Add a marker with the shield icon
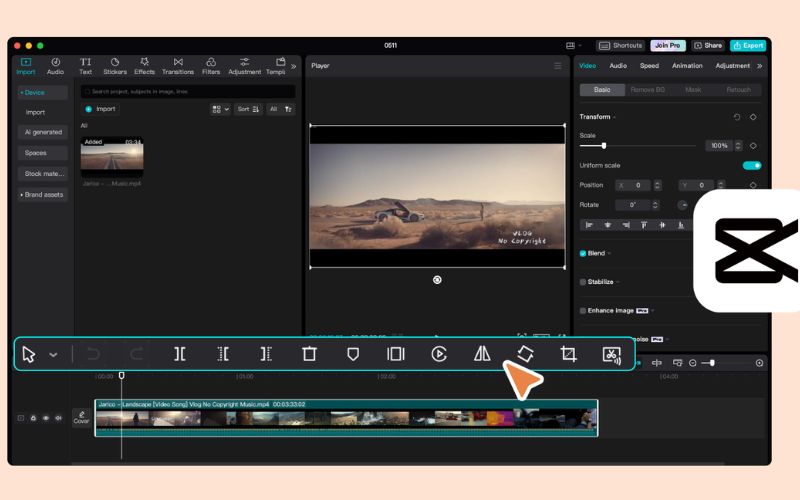 click(x=353, y=354)
